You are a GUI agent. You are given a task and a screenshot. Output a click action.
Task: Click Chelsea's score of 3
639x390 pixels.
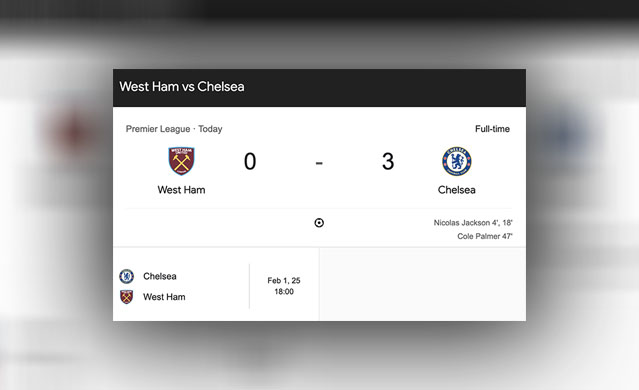click(388, 161)
